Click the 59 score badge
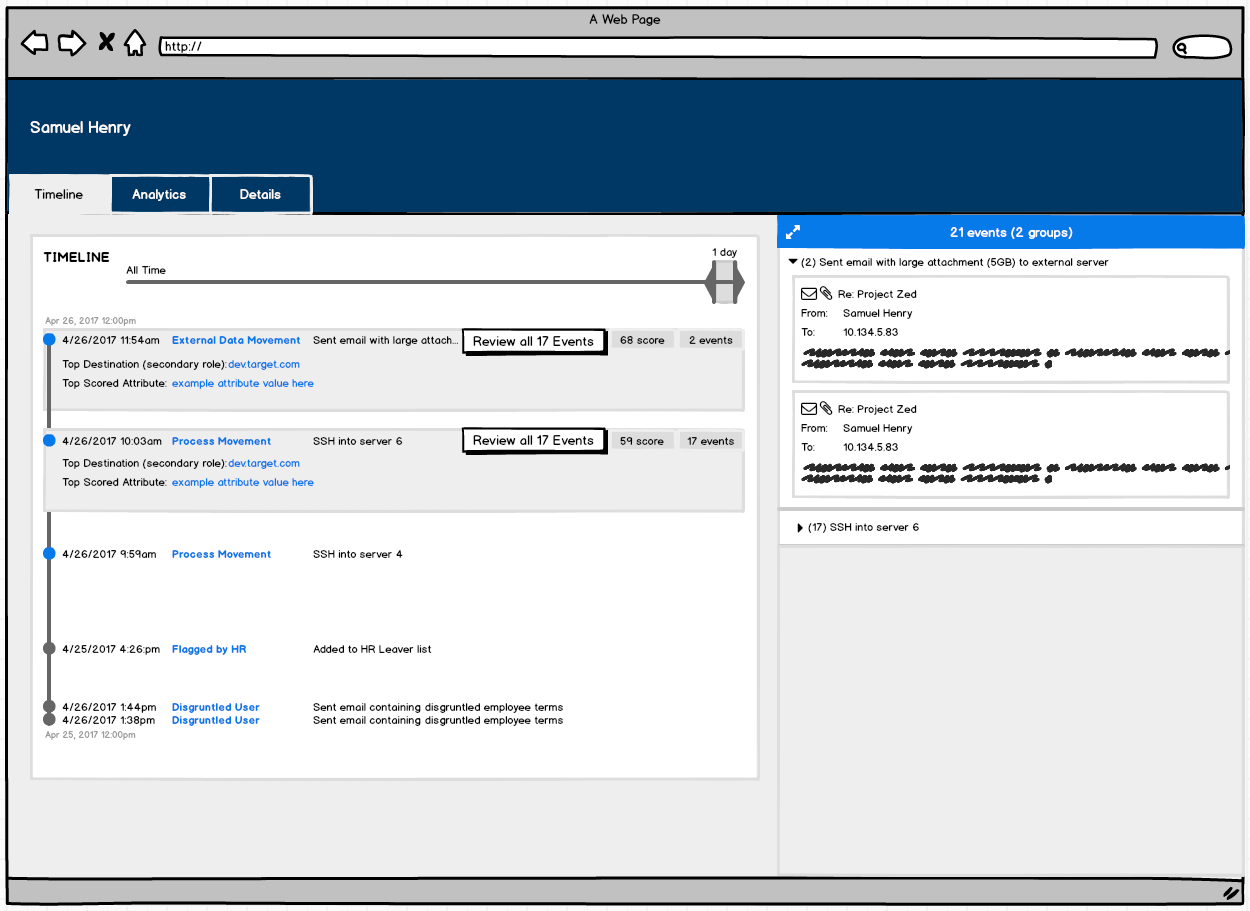Screen dimensions: 1250x911 642,441
